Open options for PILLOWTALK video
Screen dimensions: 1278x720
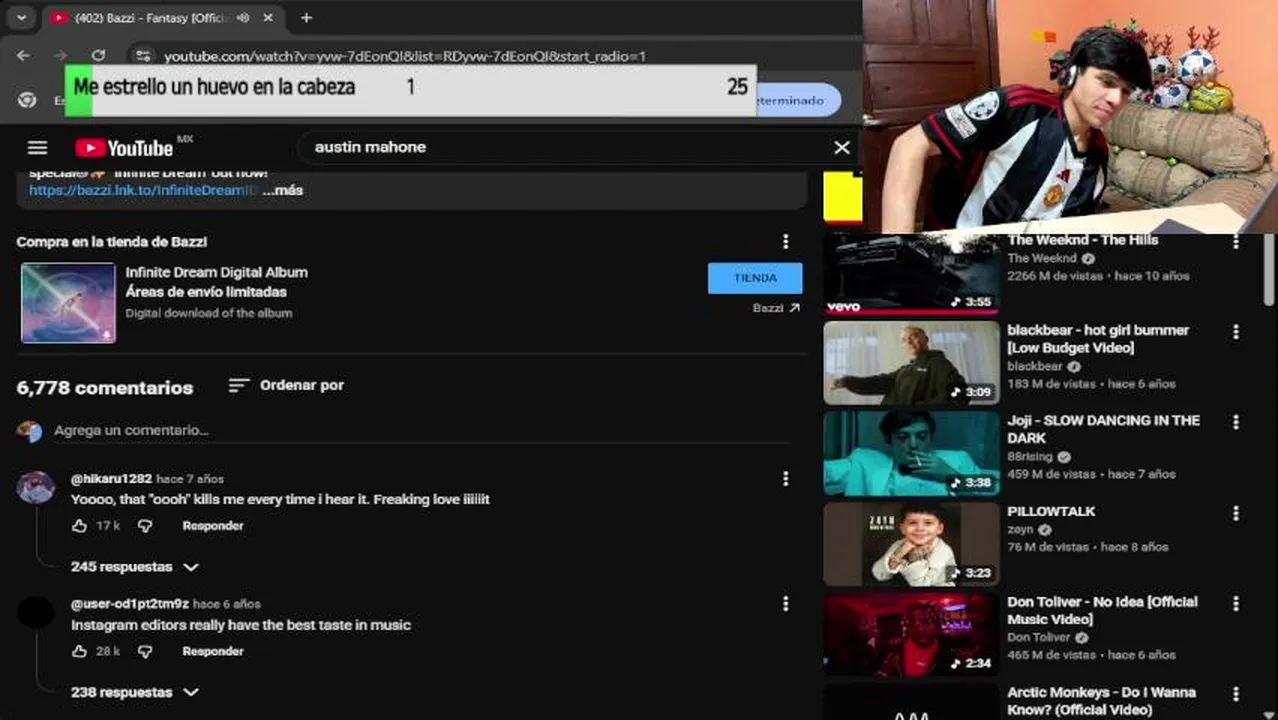point(1236,514)
